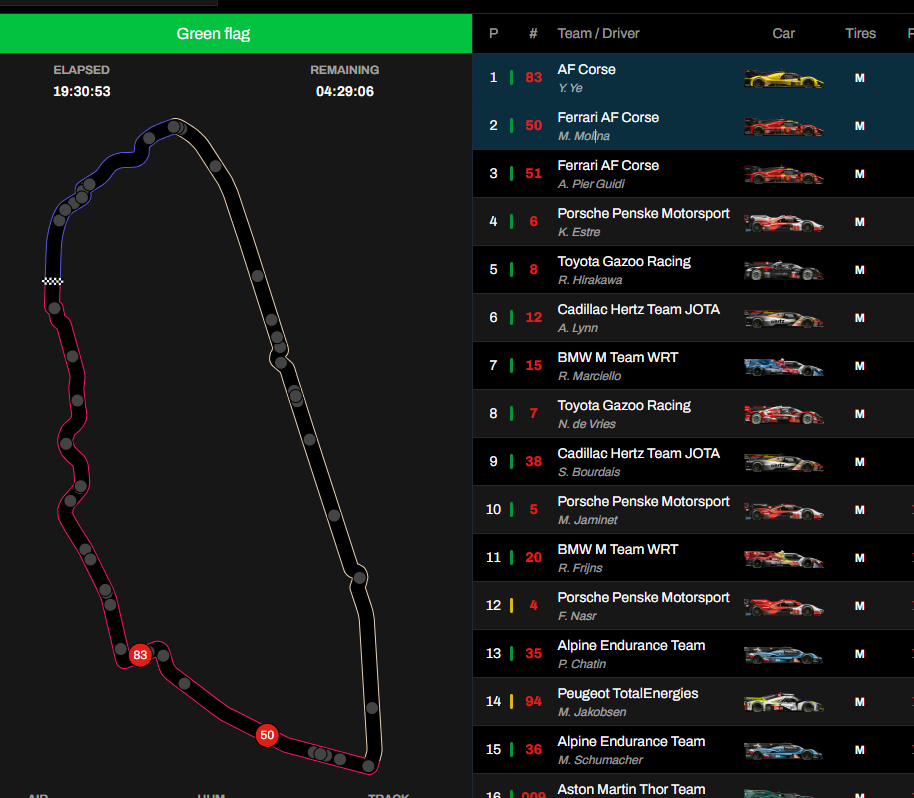Click the yellow status bar for car 4
This screenshot has height=798, width=914.
point(512,606)
